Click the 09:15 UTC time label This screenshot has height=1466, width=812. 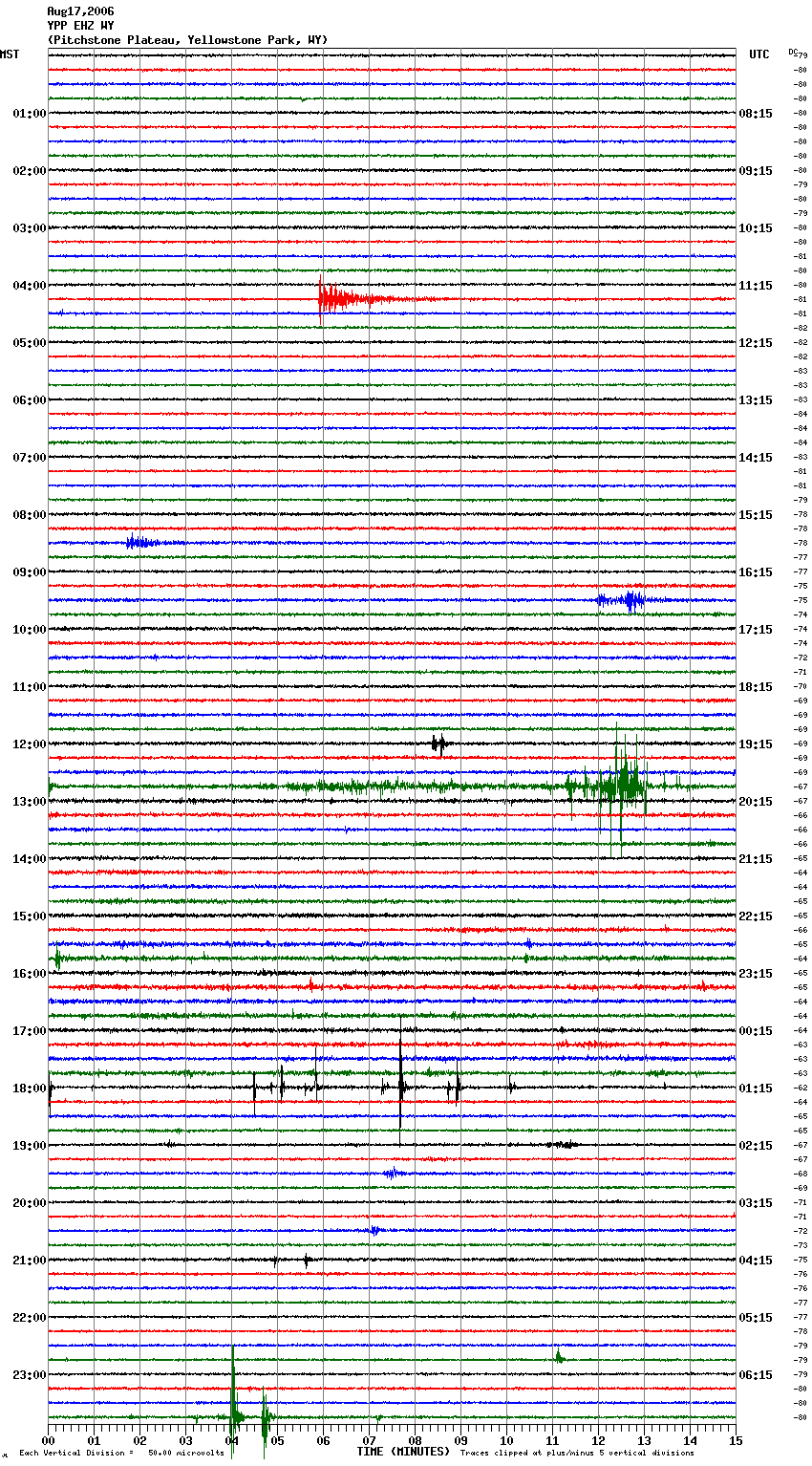click(x=756, y=171)
